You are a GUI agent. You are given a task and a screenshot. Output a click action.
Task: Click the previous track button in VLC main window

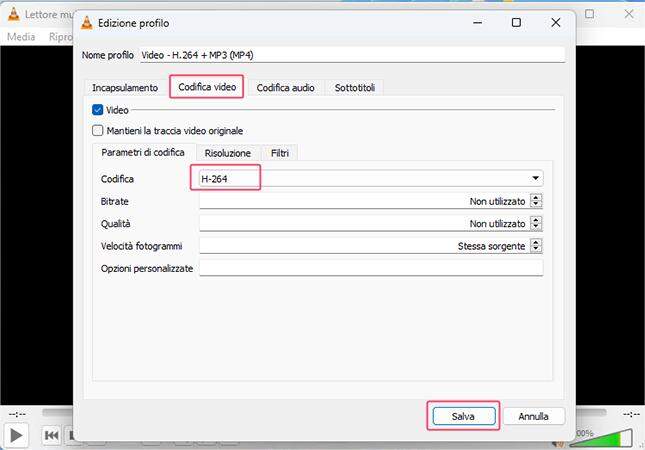pyautogui.click(x=51, y=435)
